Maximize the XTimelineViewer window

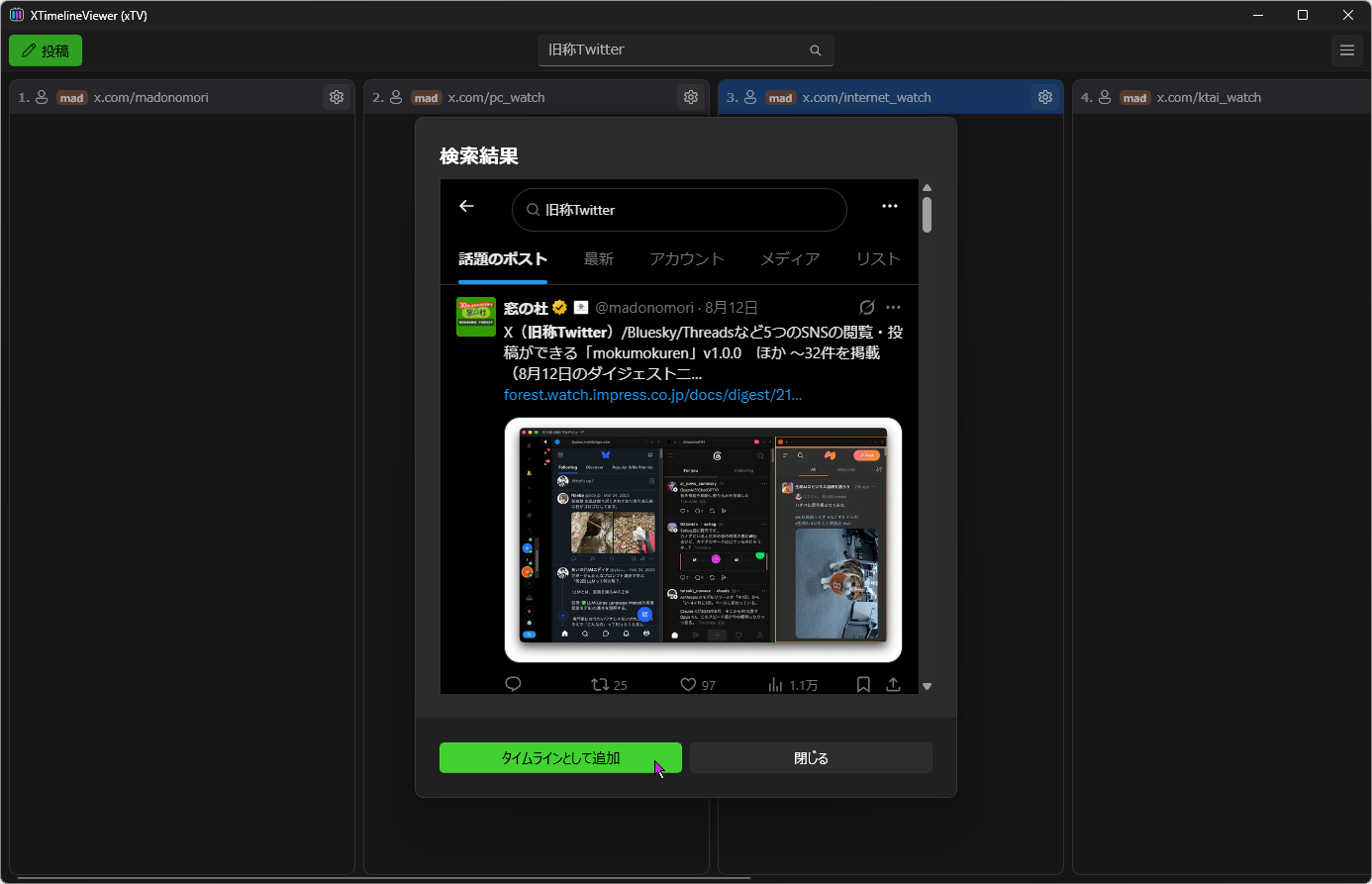coord(1303,15)
